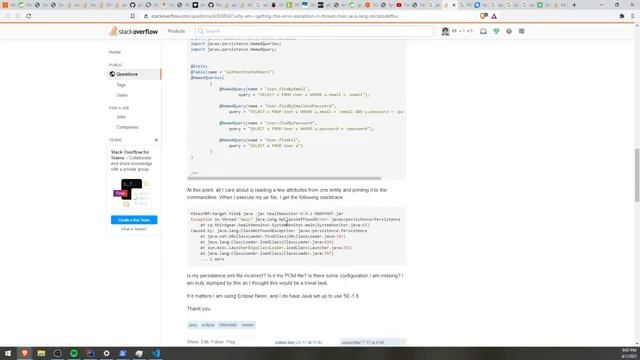Close the active browser tab
This screenshot has width=640, height=360.
click(454, 5)
